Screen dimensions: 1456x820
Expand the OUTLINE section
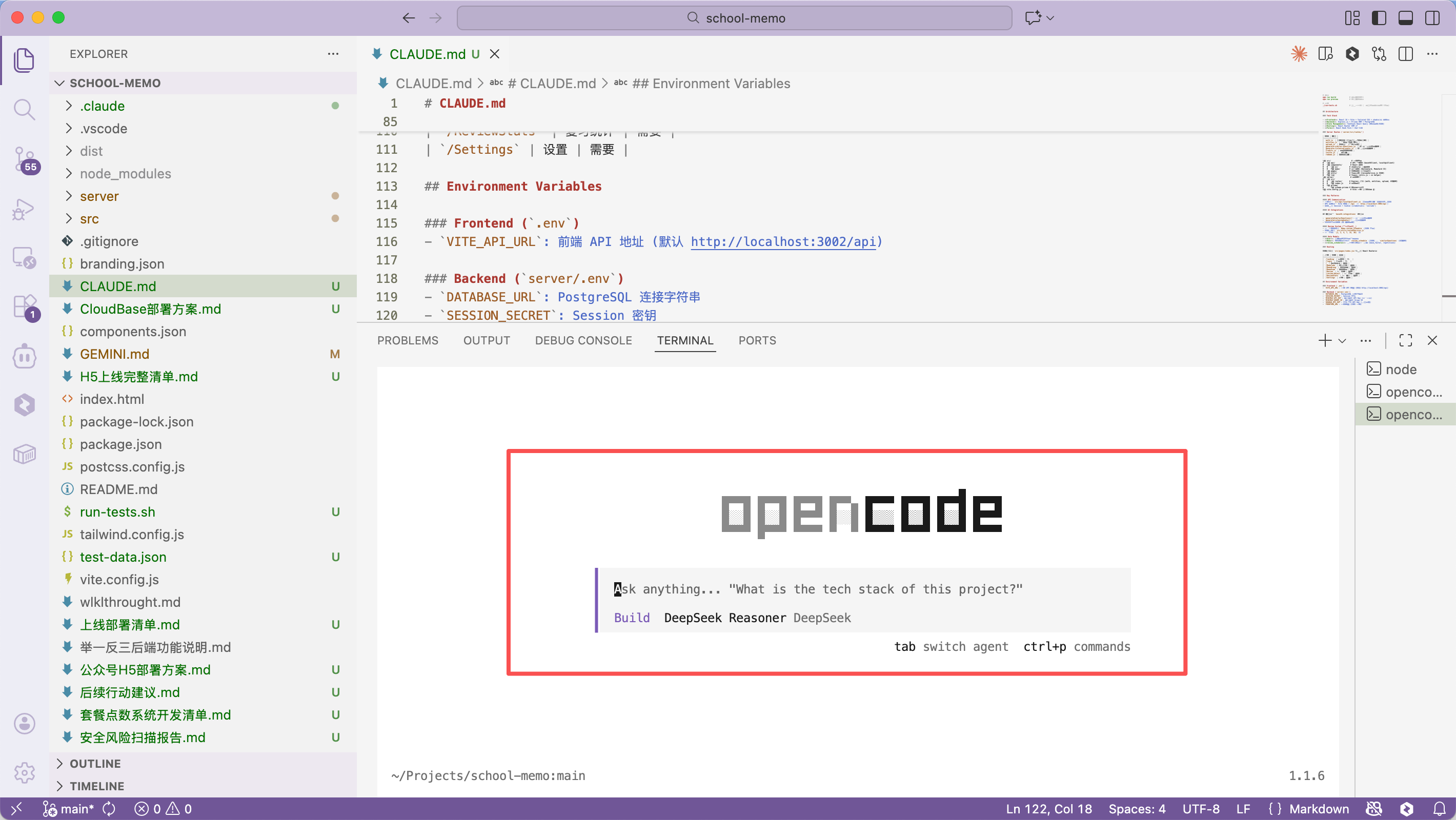click(x=95, y=764)
